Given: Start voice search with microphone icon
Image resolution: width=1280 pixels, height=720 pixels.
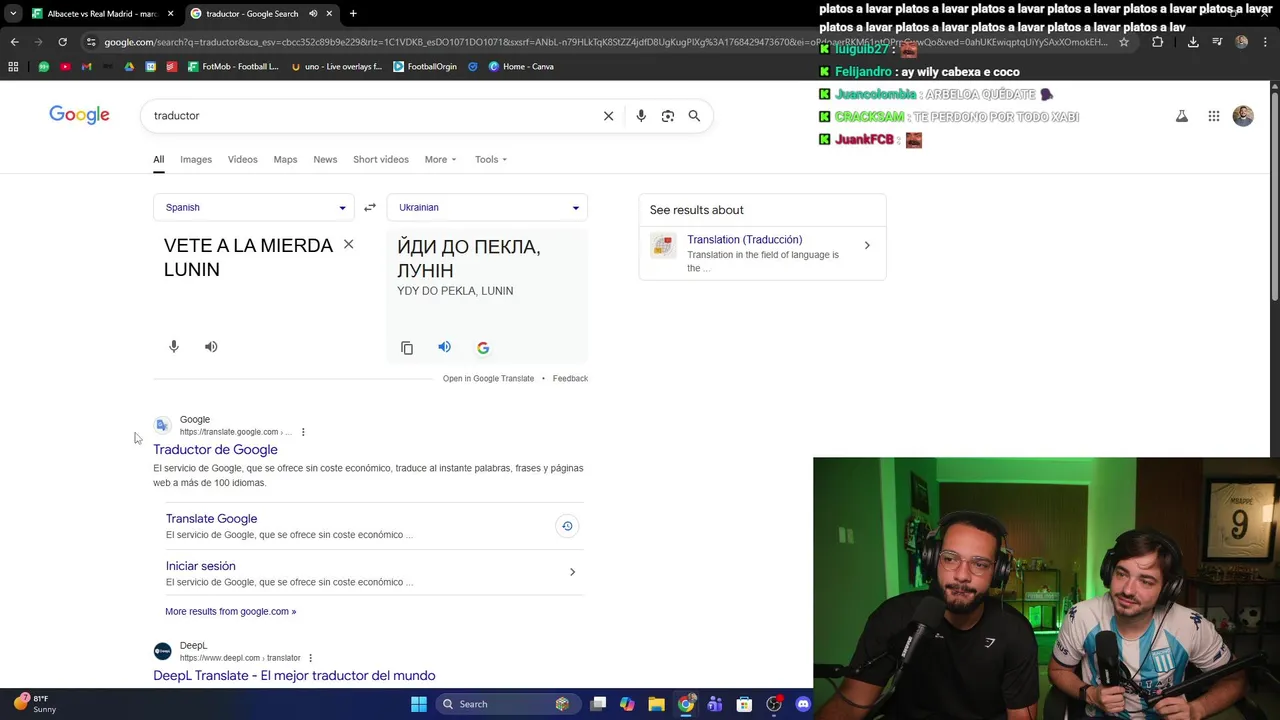Looking at the screenshot, I should (x=641, y=116).
